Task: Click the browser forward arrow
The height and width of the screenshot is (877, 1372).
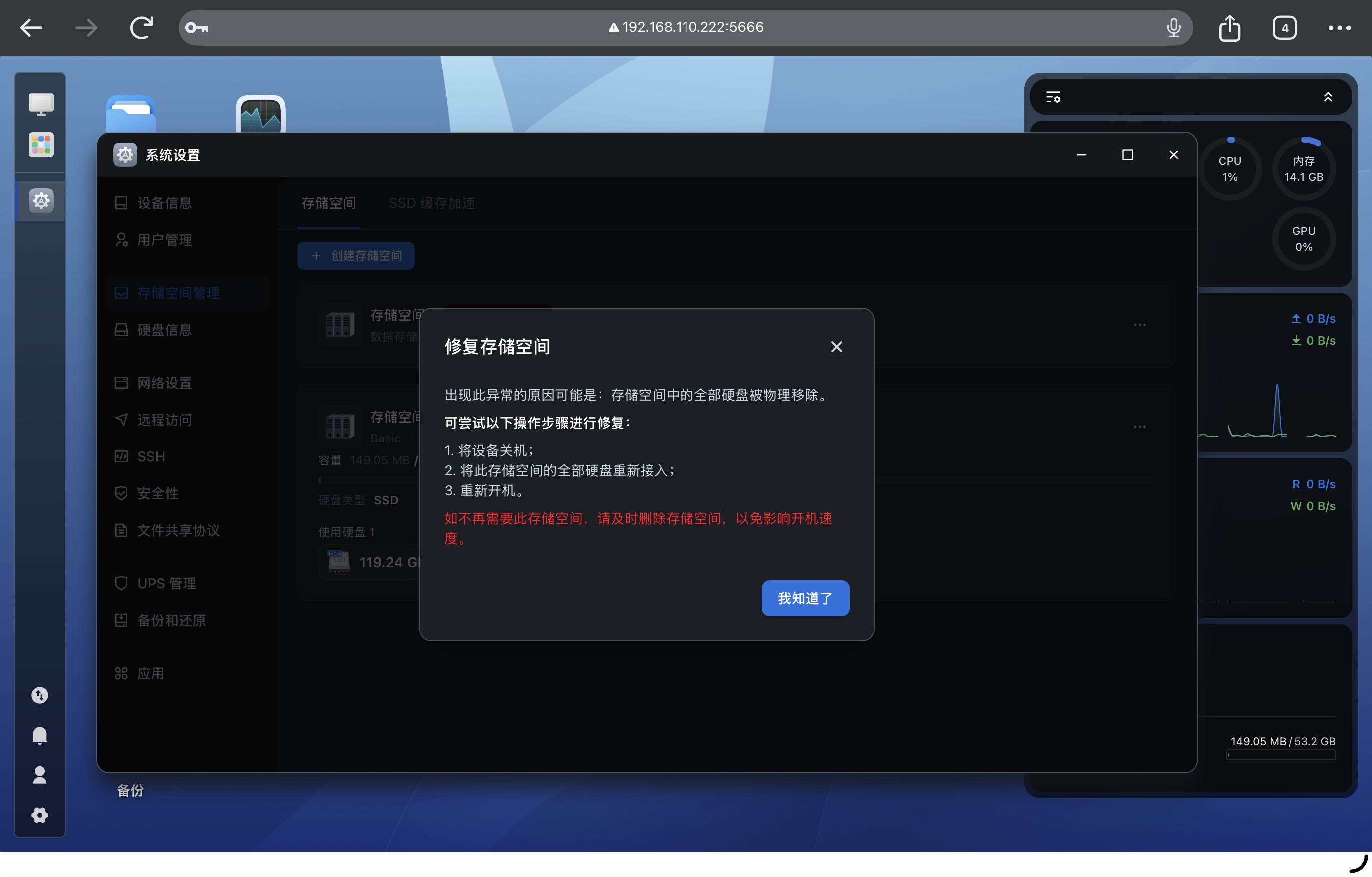Action: (86, 27)
